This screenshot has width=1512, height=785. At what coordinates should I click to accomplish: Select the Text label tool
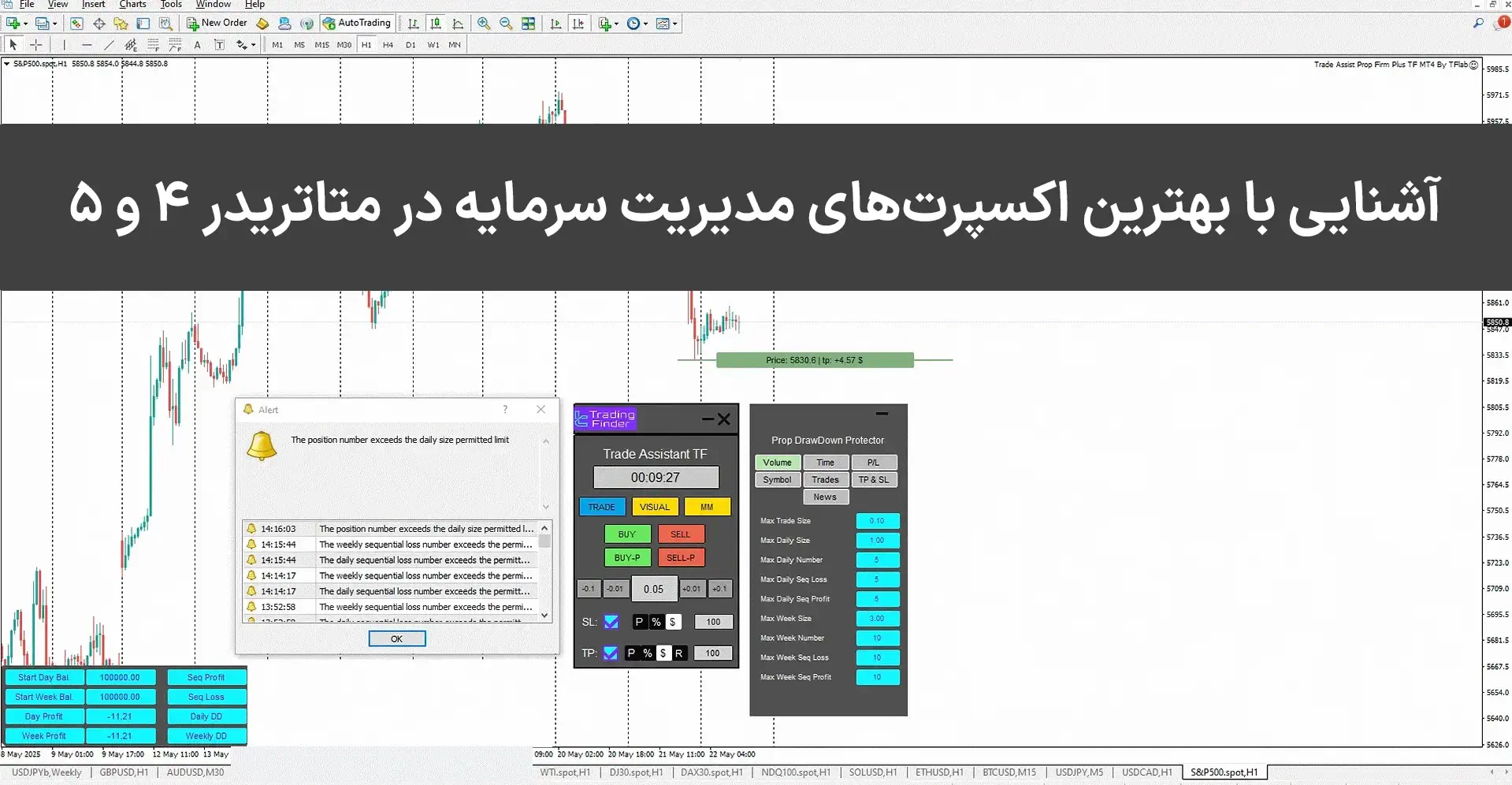pyautogui.click(x=220, y=45)
